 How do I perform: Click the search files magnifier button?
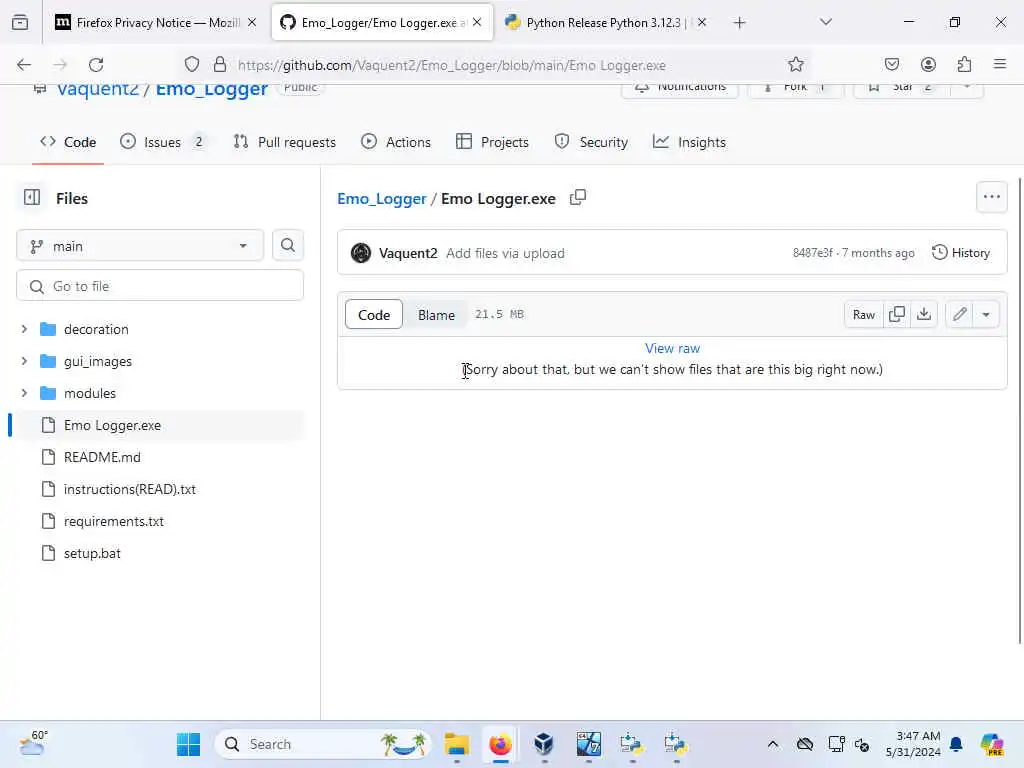pyautogui.click(x=288, y=246)
